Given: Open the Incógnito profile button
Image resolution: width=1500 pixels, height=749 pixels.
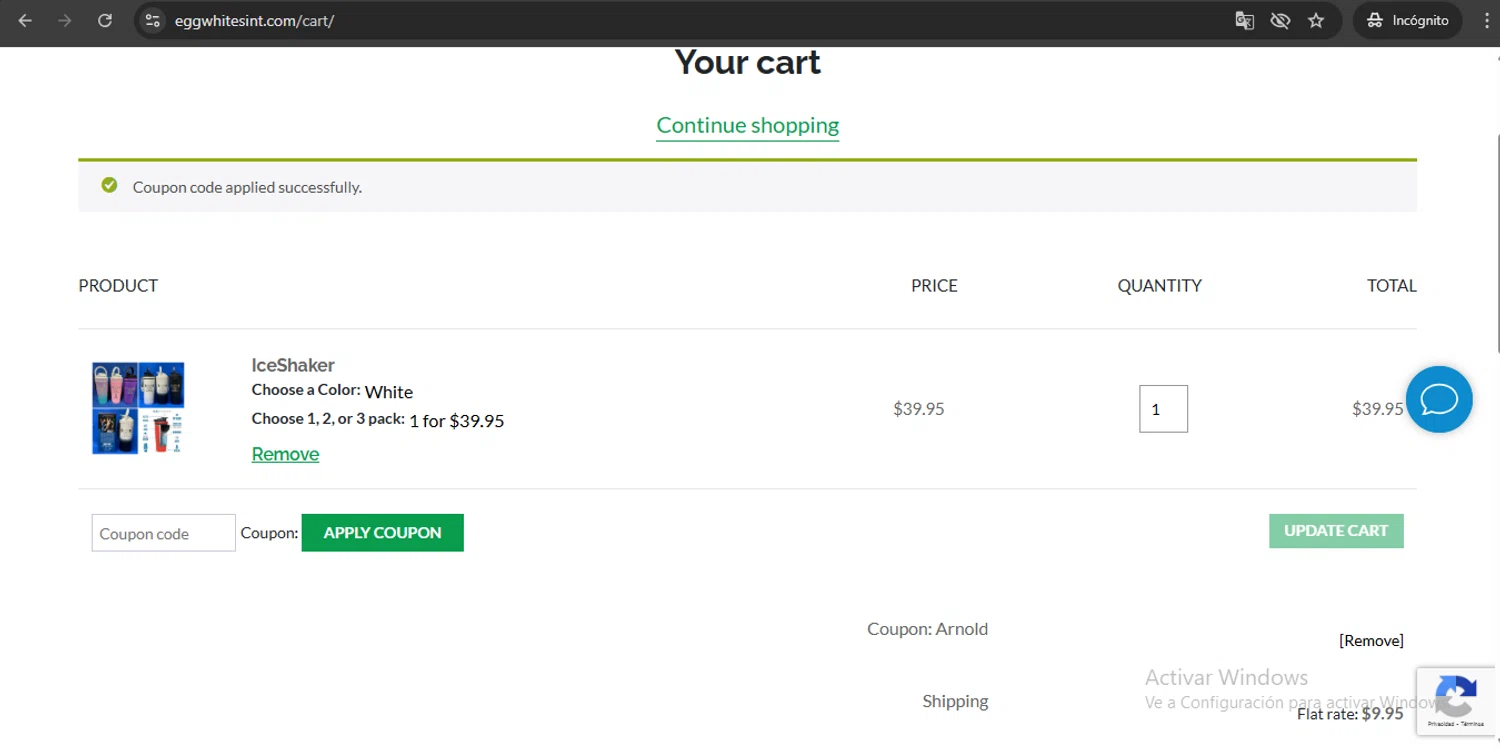Looking at the screenshot, I should click(x=1407, y=20).
